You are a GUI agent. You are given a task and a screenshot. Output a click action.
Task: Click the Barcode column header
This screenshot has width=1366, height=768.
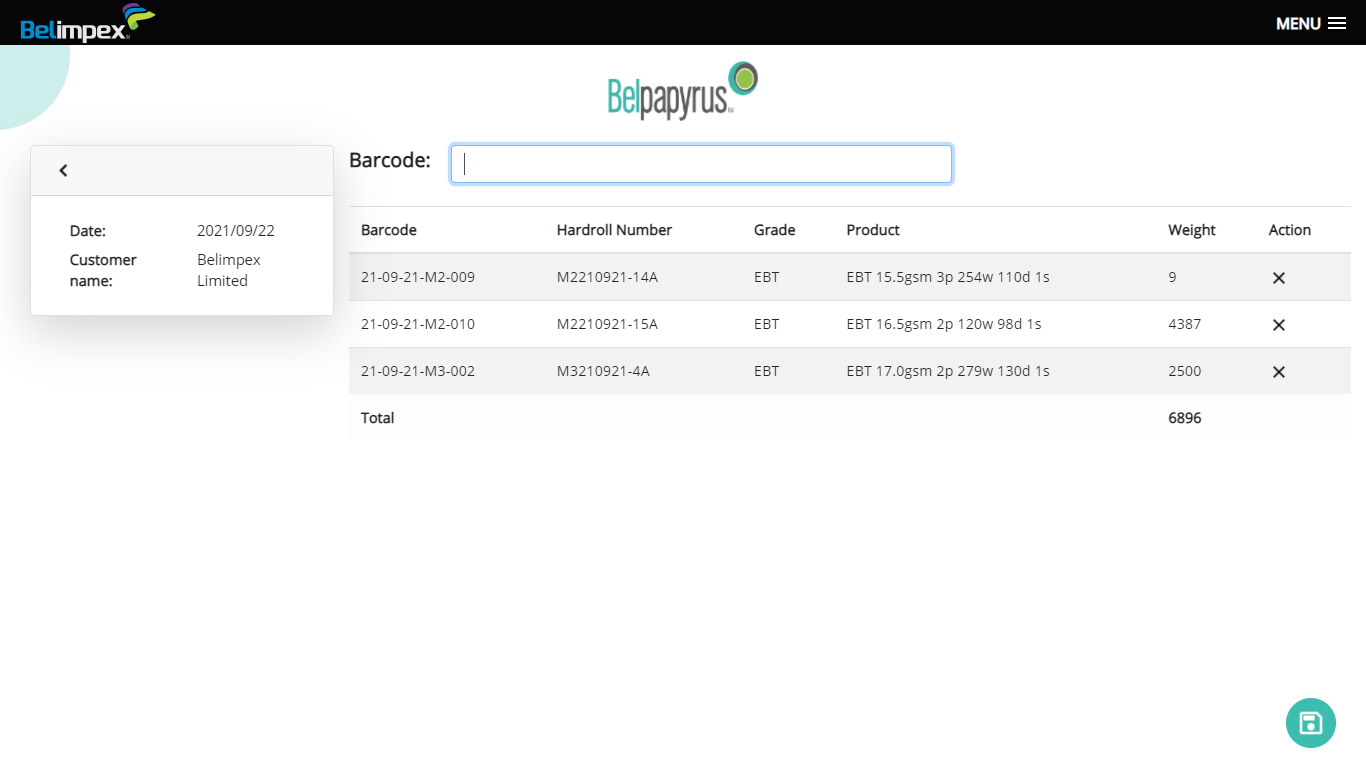click(x=388, y=230)
